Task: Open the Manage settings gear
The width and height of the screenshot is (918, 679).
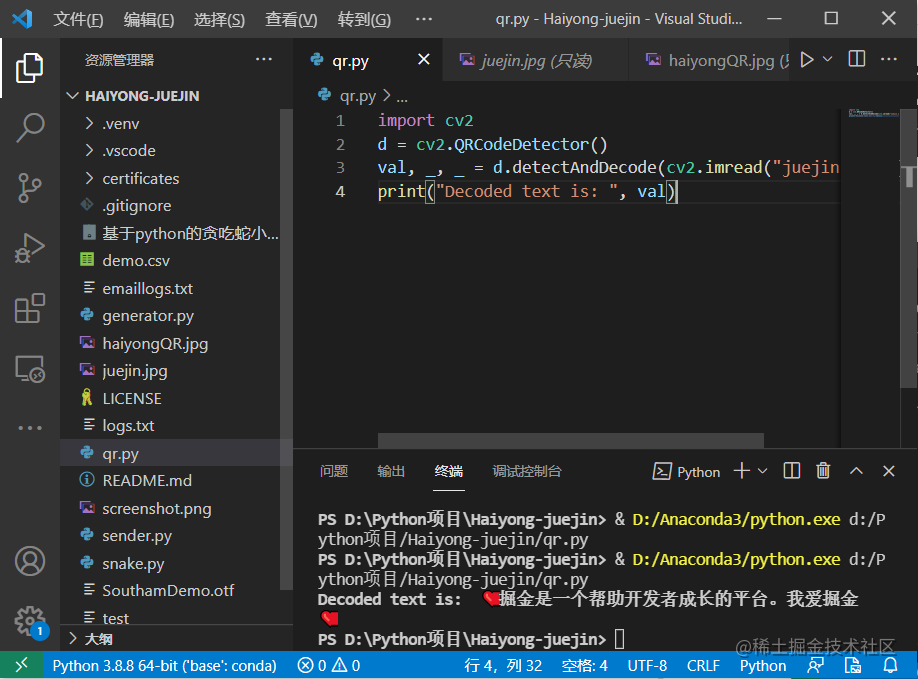Action: (x=29, y=622)
